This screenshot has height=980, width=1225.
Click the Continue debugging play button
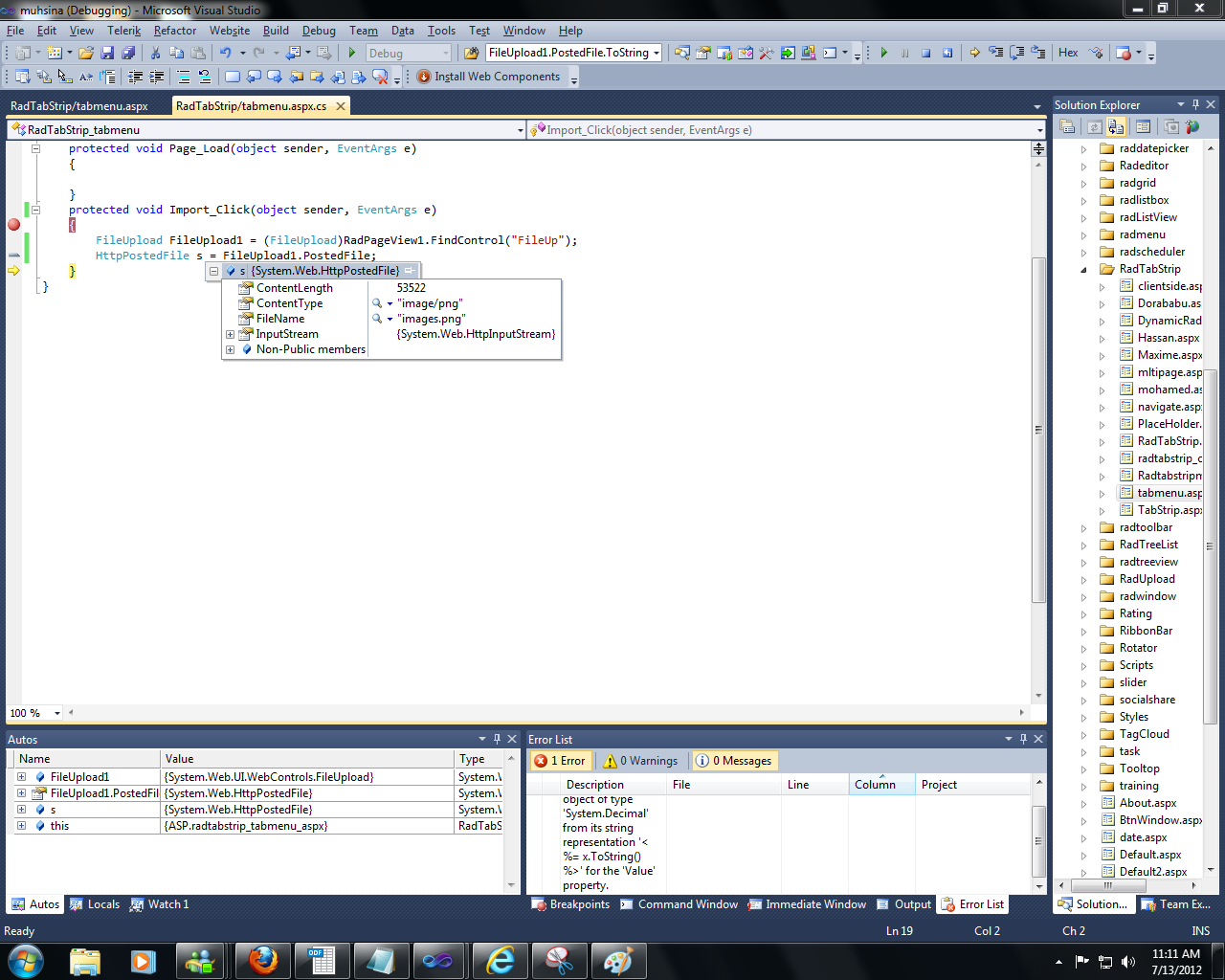pos(883,53)
